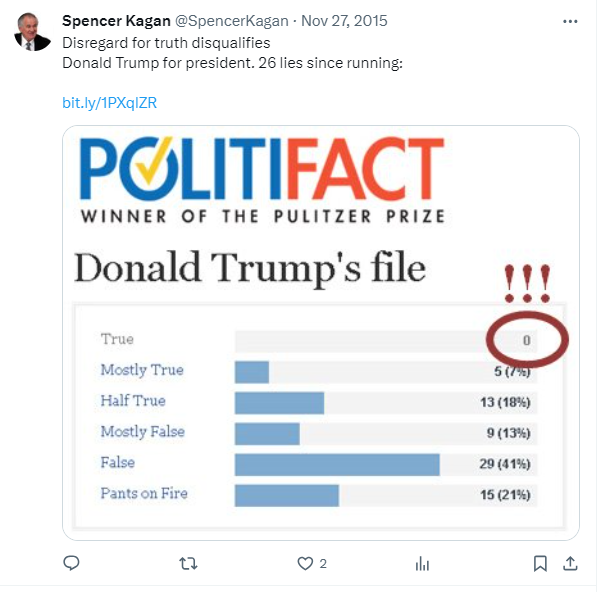Screen dimensions: 610x592
Task: Repost this tweet with the retweet icon
Action: (x=187, y=563)
